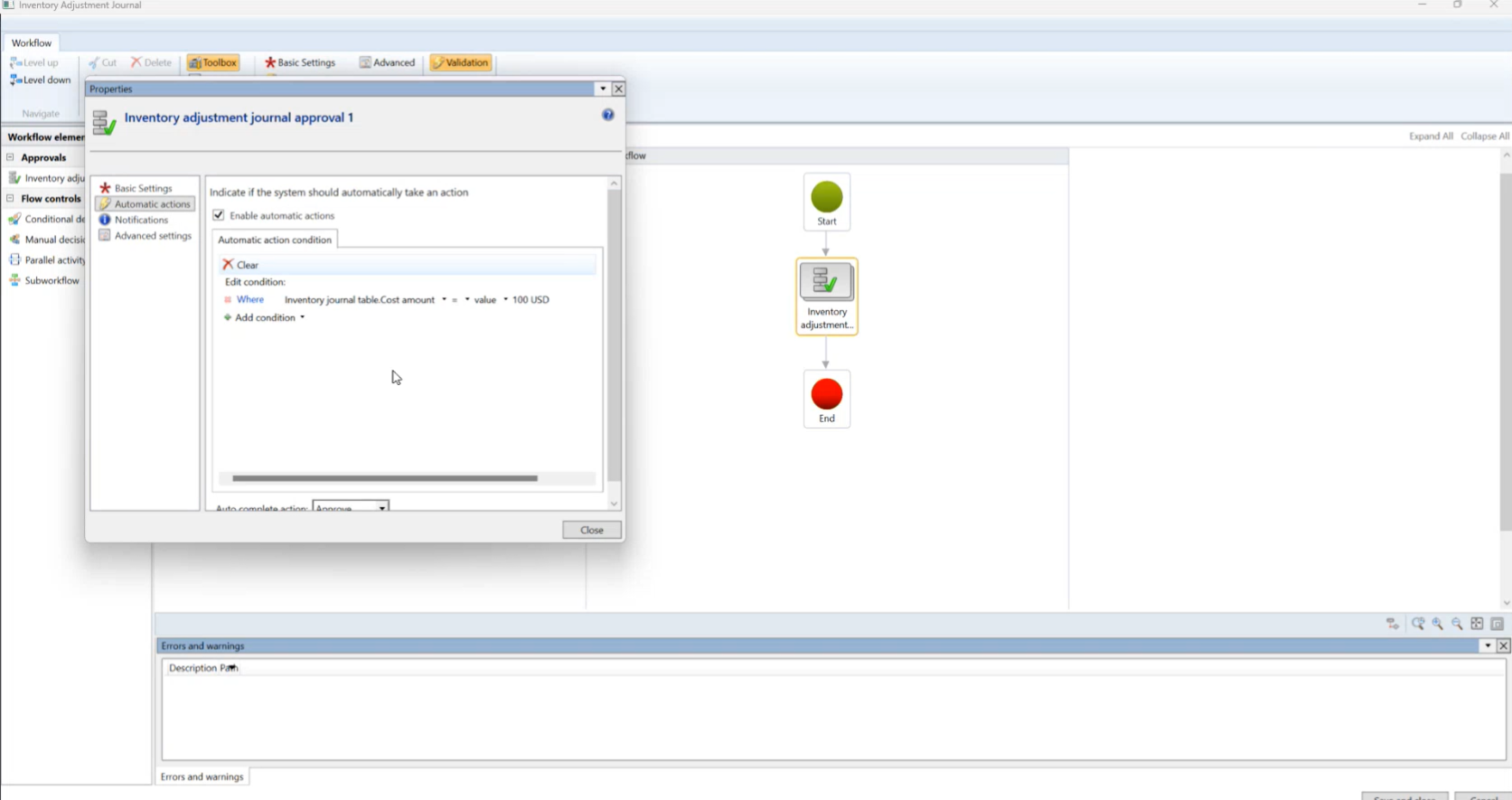This screenshot has height=800, width=1512.
Task: Open the Properties panel options dropdown arrow
Action: click(603, 89)
